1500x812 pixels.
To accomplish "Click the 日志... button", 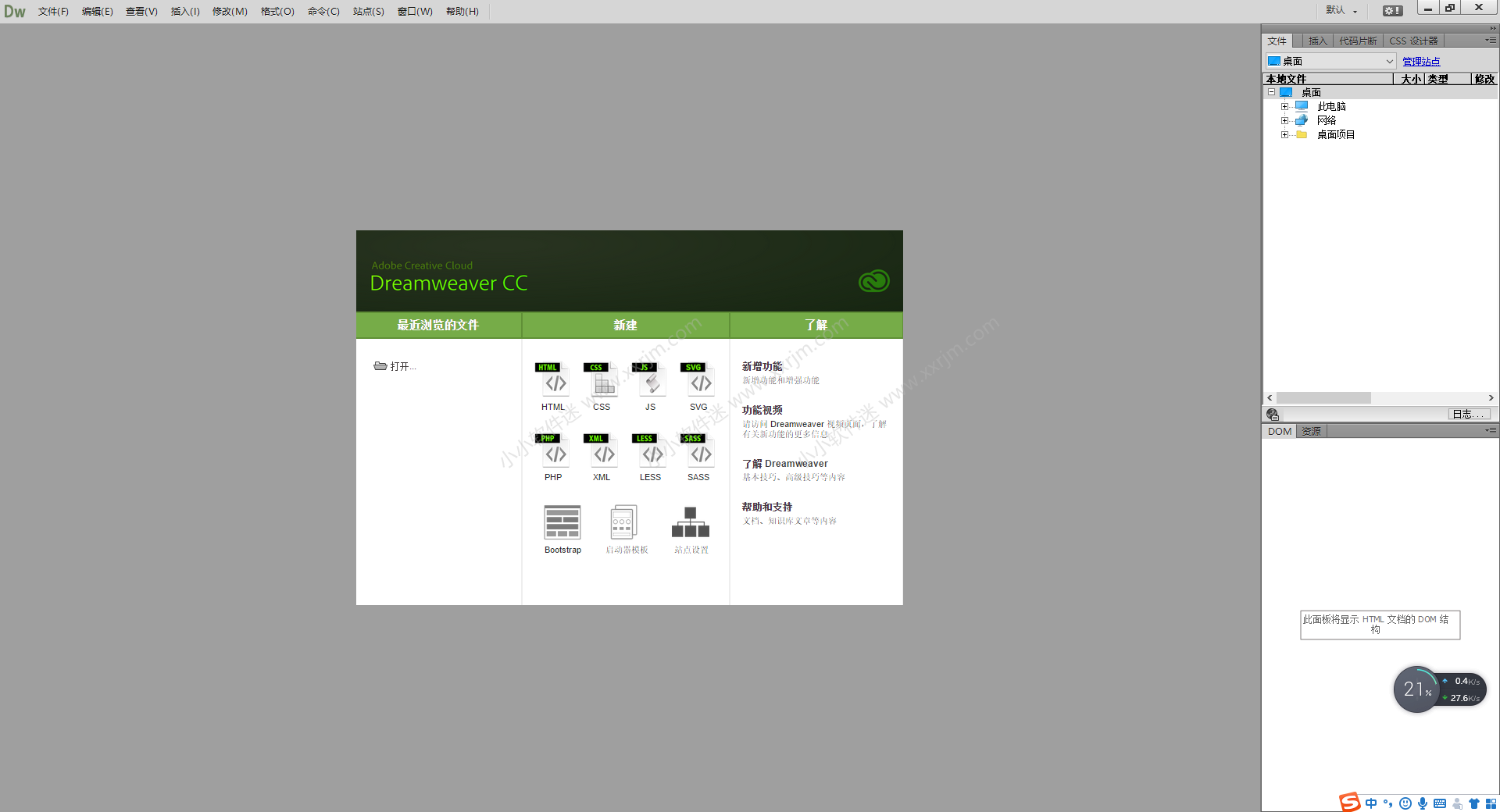I will click(1469, 415).
